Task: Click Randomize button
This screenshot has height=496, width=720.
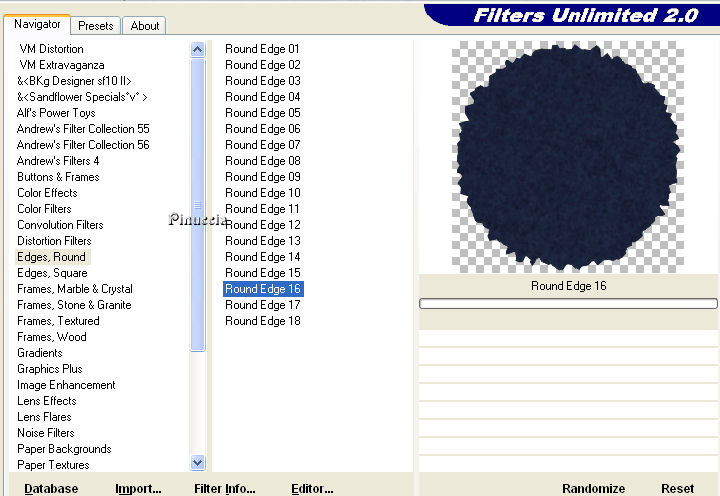Action: pyautogui.click(x=593, y=489)
